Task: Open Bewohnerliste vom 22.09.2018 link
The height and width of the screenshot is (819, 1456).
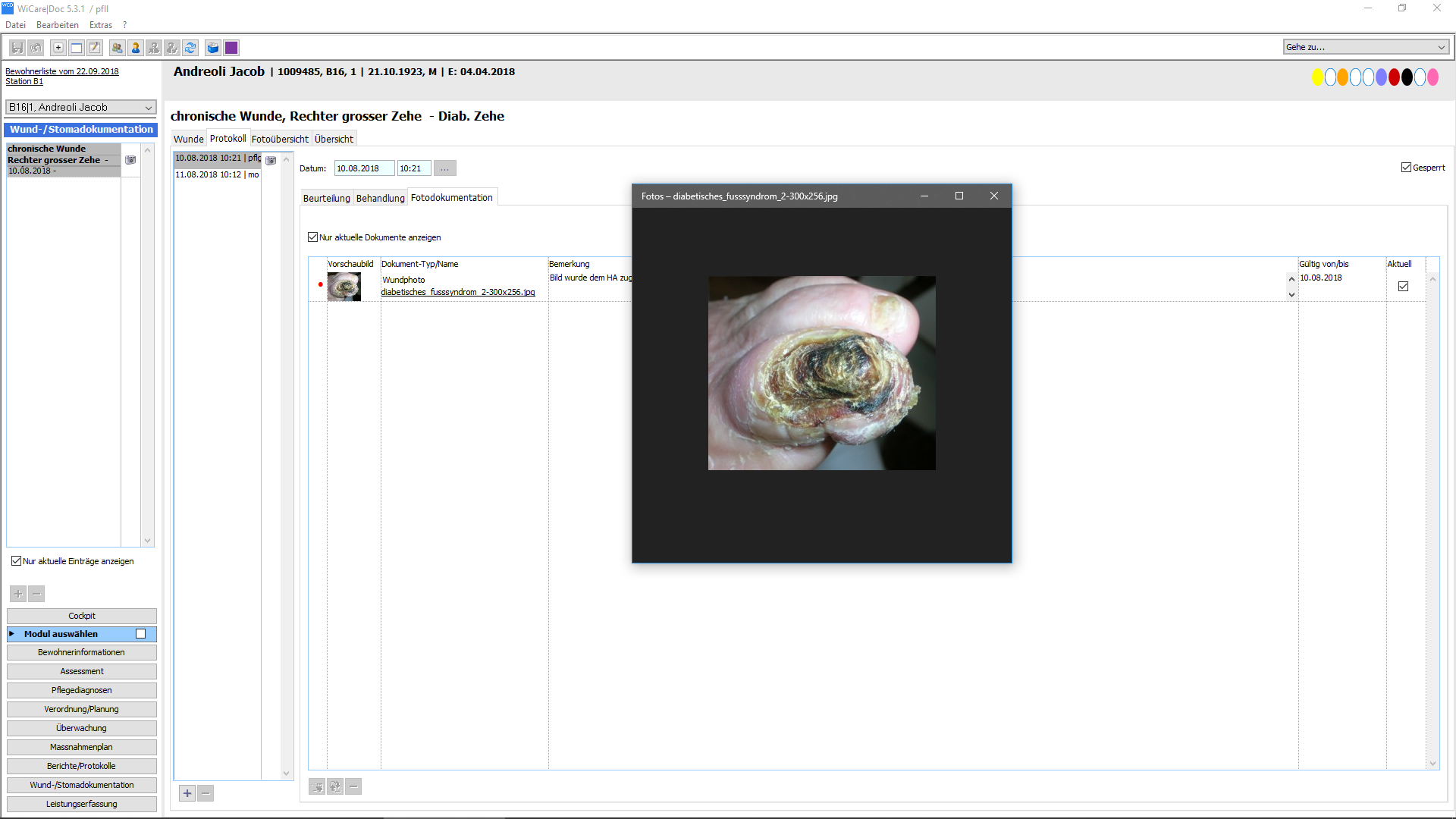Action: coord(62,71)
